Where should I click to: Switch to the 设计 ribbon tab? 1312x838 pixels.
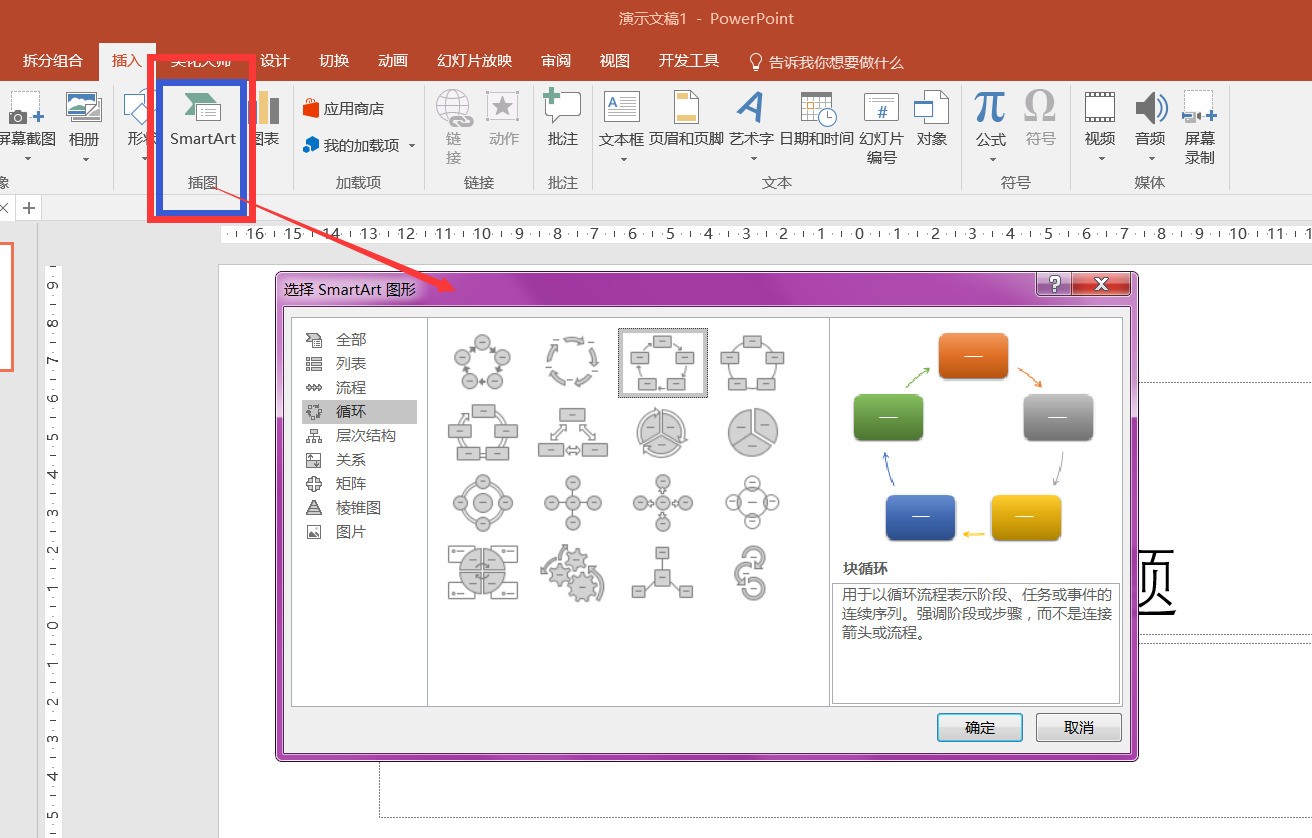tap(274, 61)
